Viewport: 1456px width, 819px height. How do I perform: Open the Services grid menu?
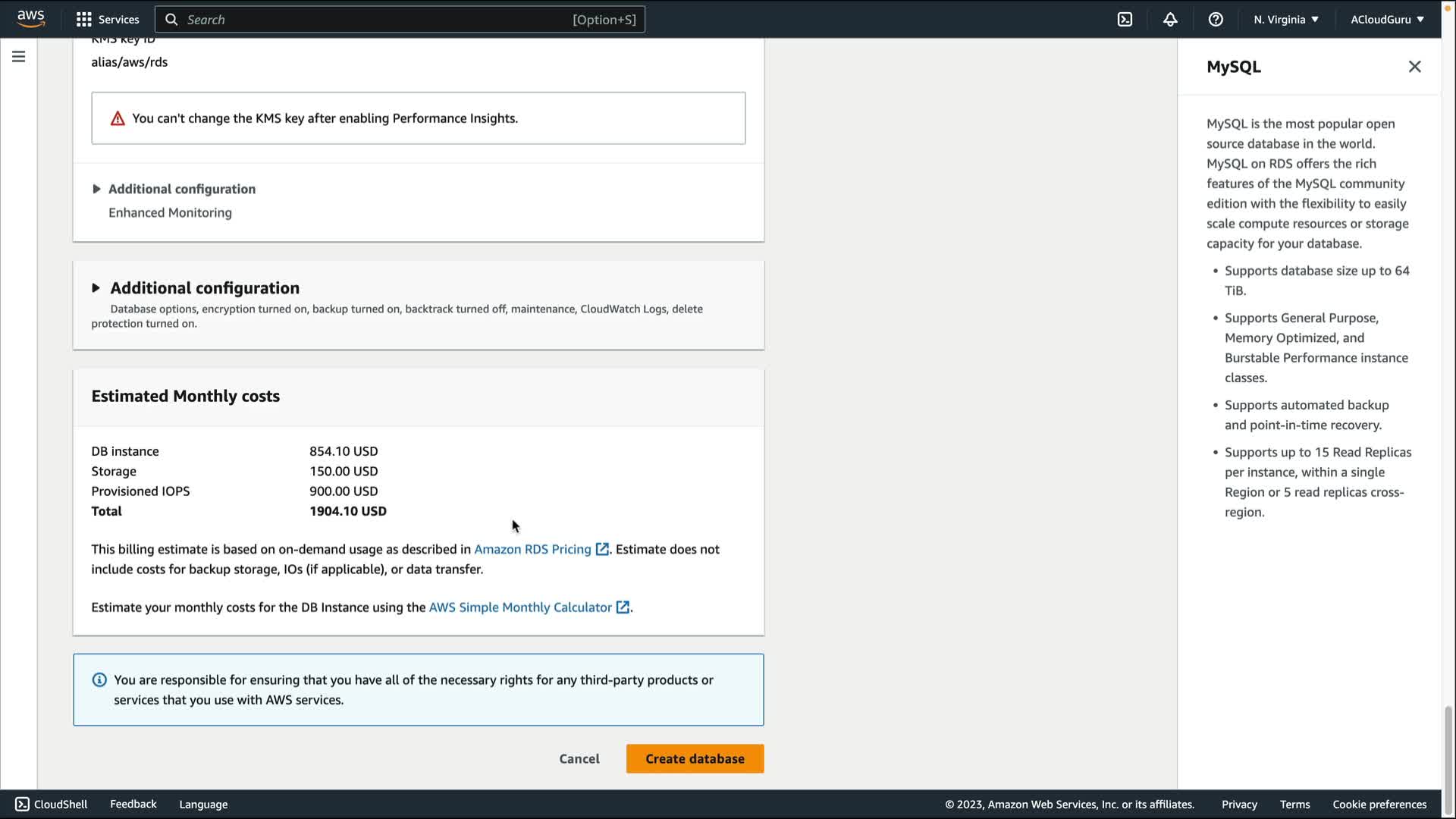click(108, 20)
